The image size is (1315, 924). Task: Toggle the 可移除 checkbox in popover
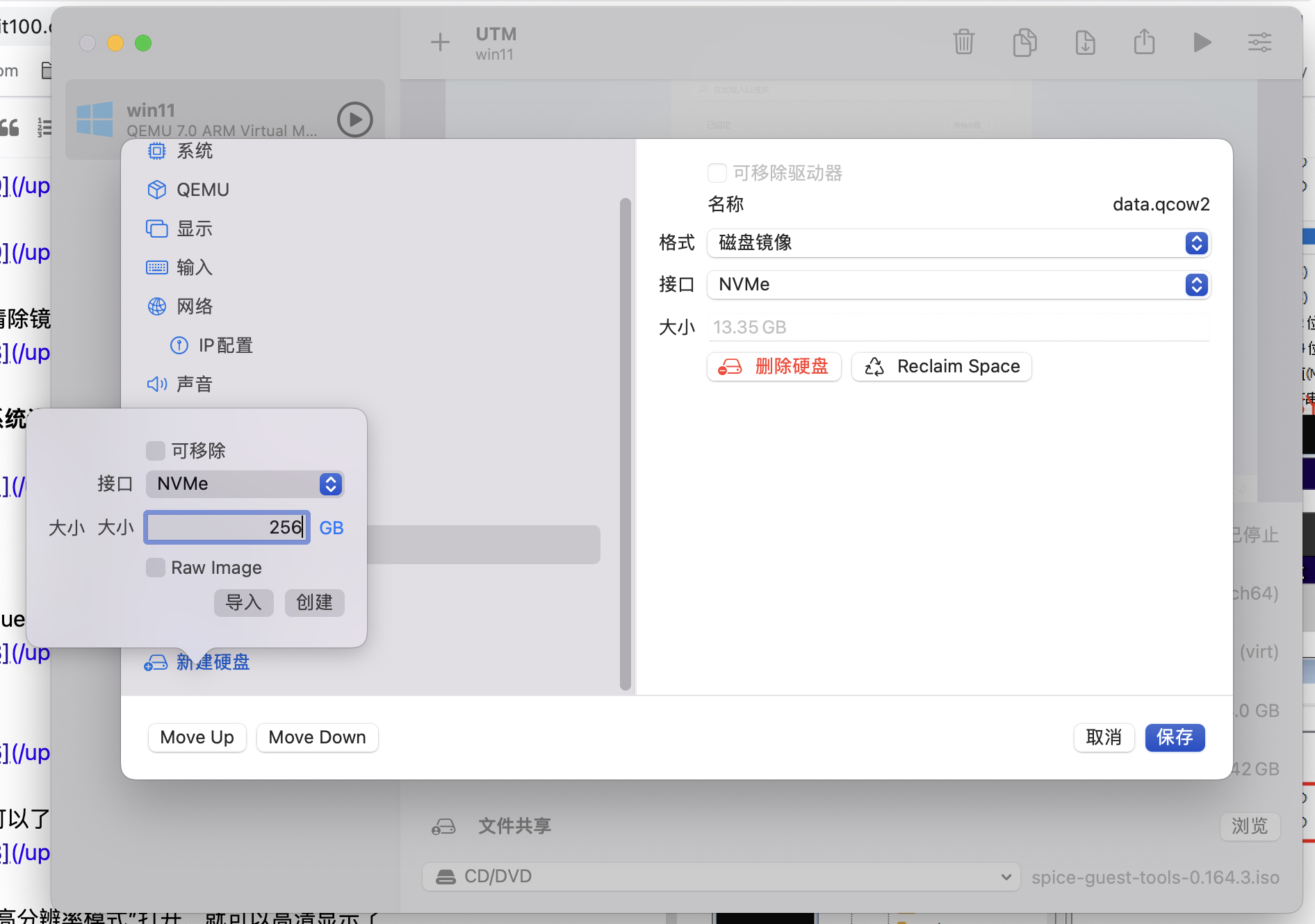(x=156, y=451)
